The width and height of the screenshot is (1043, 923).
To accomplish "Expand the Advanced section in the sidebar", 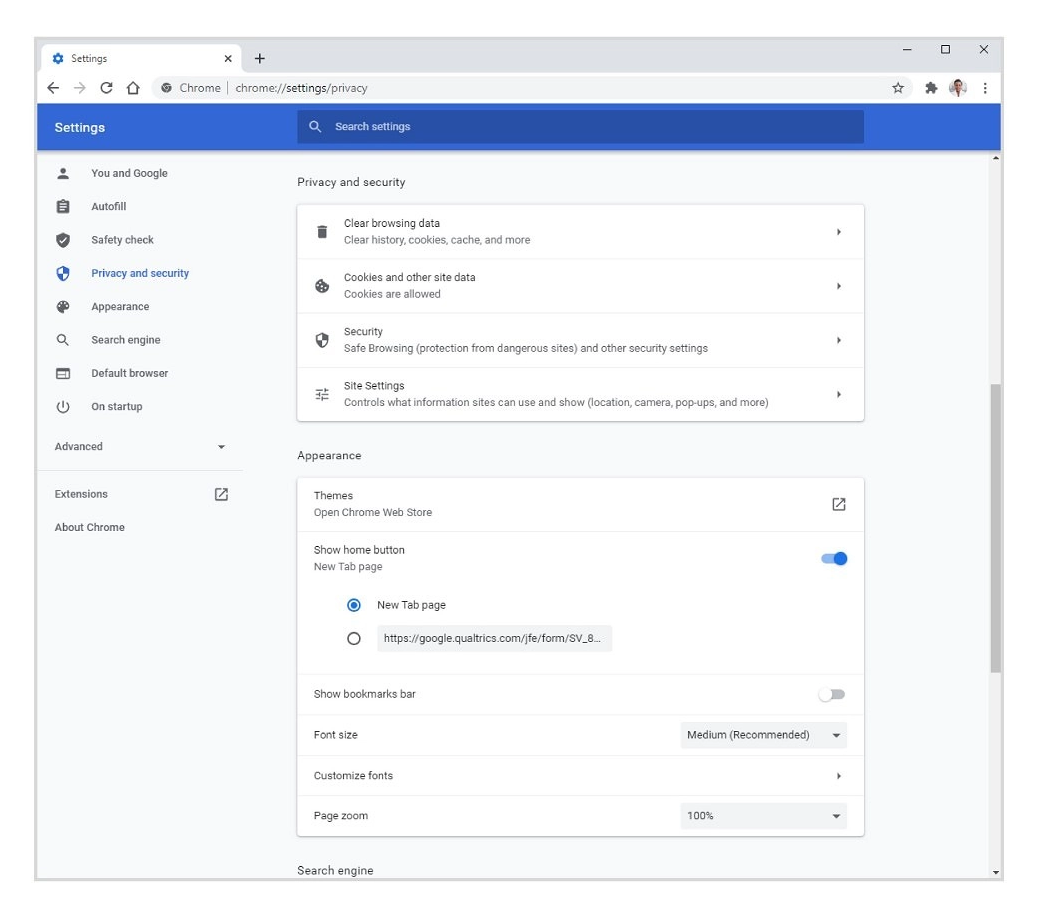I will 140,446.
